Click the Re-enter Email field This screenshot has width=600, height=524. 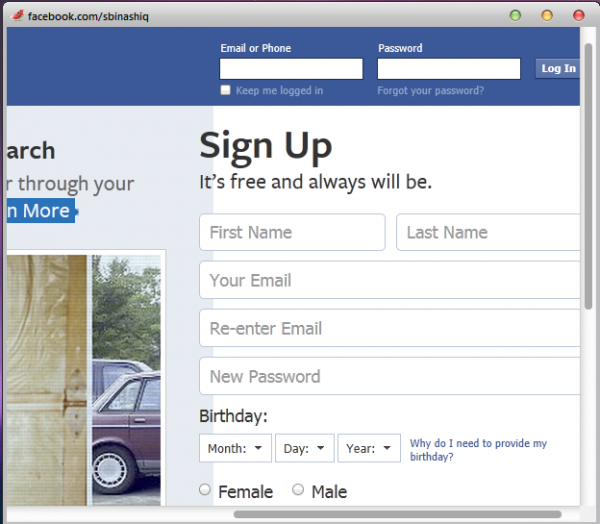coord(390,328)
